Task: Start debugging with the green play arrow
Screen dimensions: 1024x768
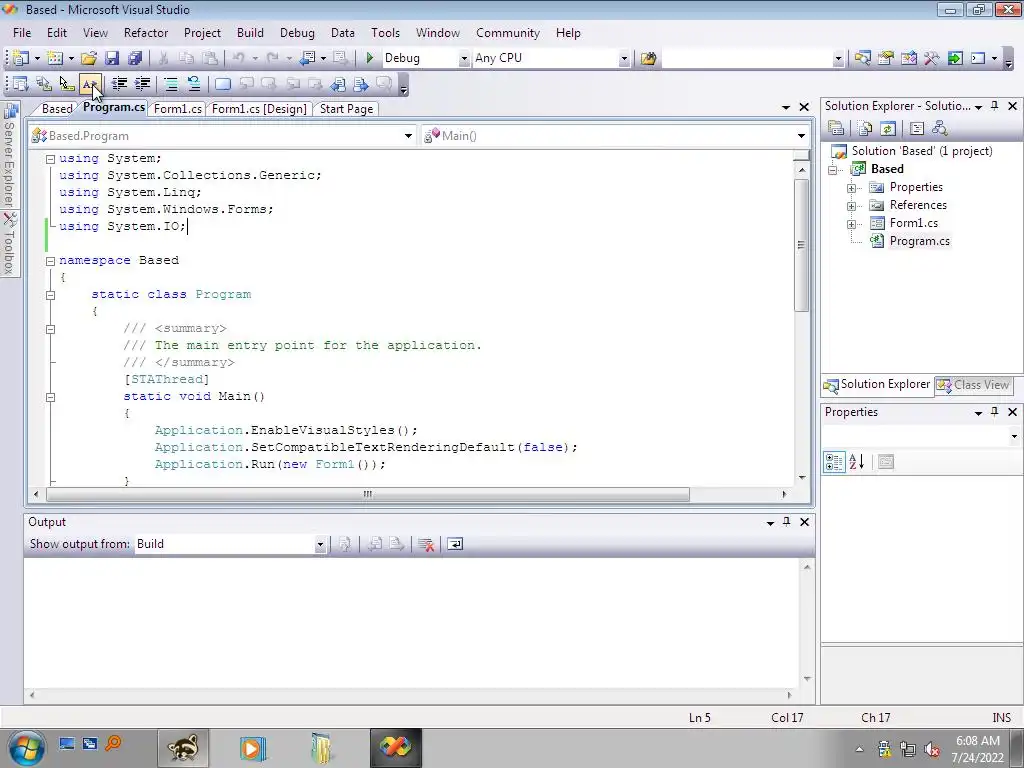Action: pos(370,58)
